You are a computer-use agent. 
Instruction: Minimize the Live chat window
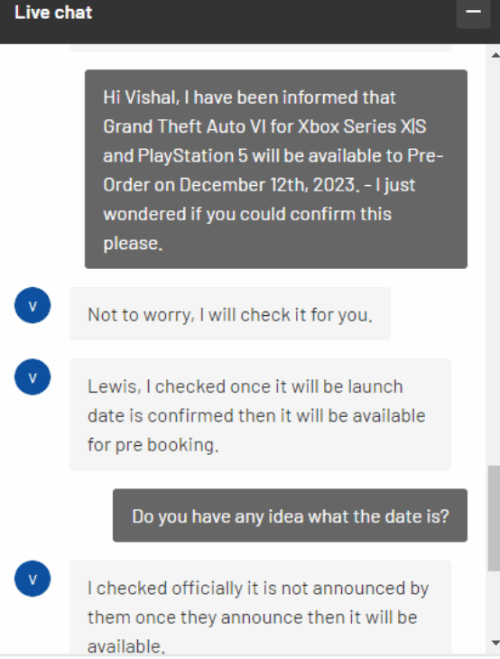pyautogui.click(x=473, y=12)
